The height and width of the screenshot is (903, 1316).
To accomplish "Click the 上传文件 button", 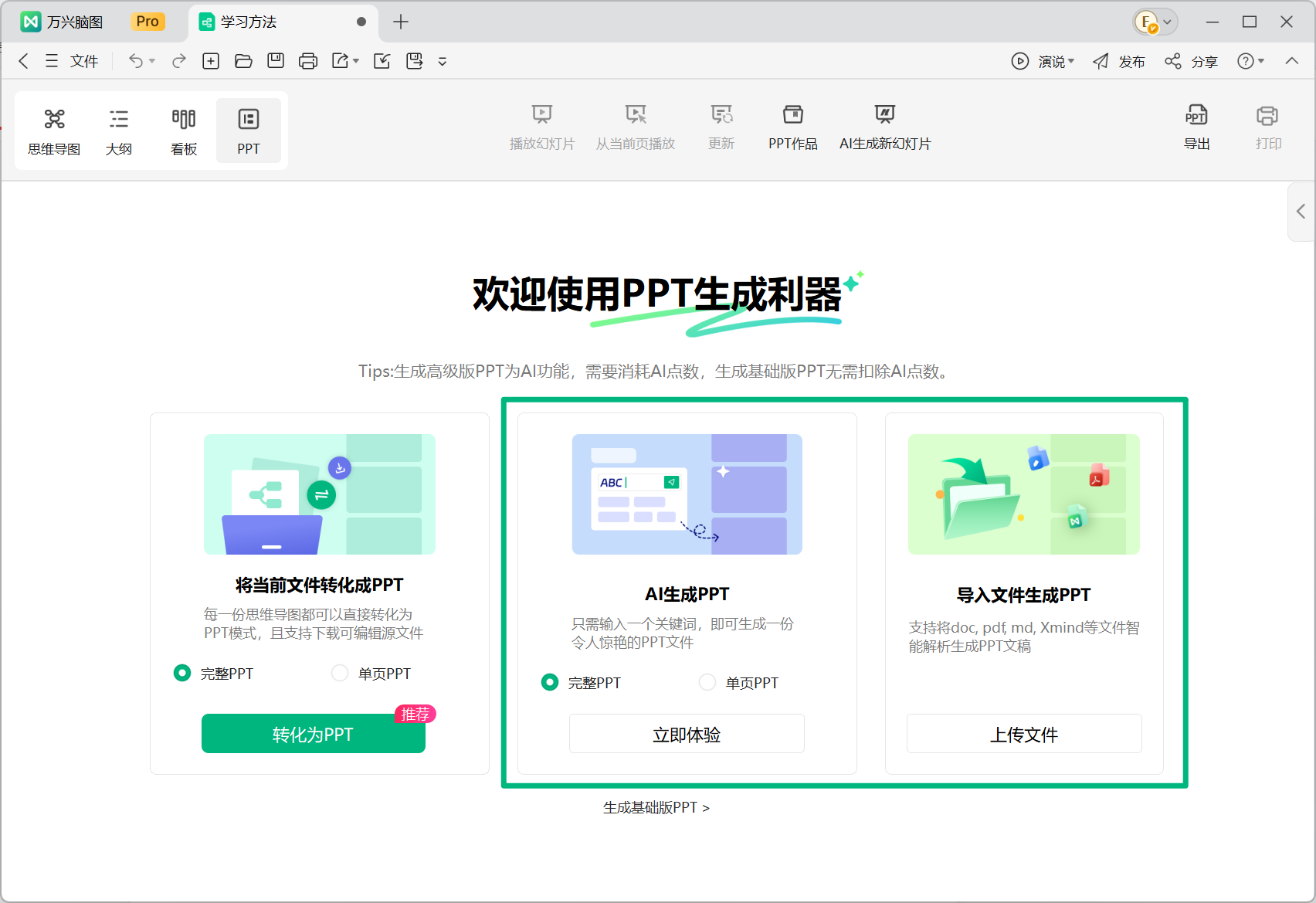I will [1024, 734].
